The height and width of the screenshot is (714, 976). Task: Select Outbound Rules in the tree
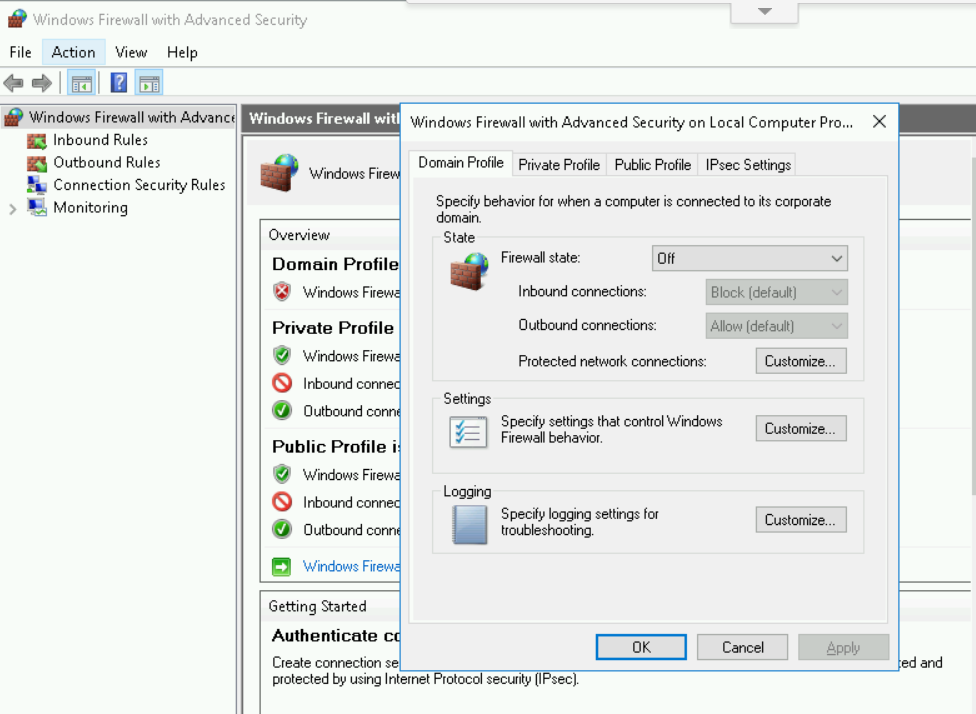pos(106,162)
